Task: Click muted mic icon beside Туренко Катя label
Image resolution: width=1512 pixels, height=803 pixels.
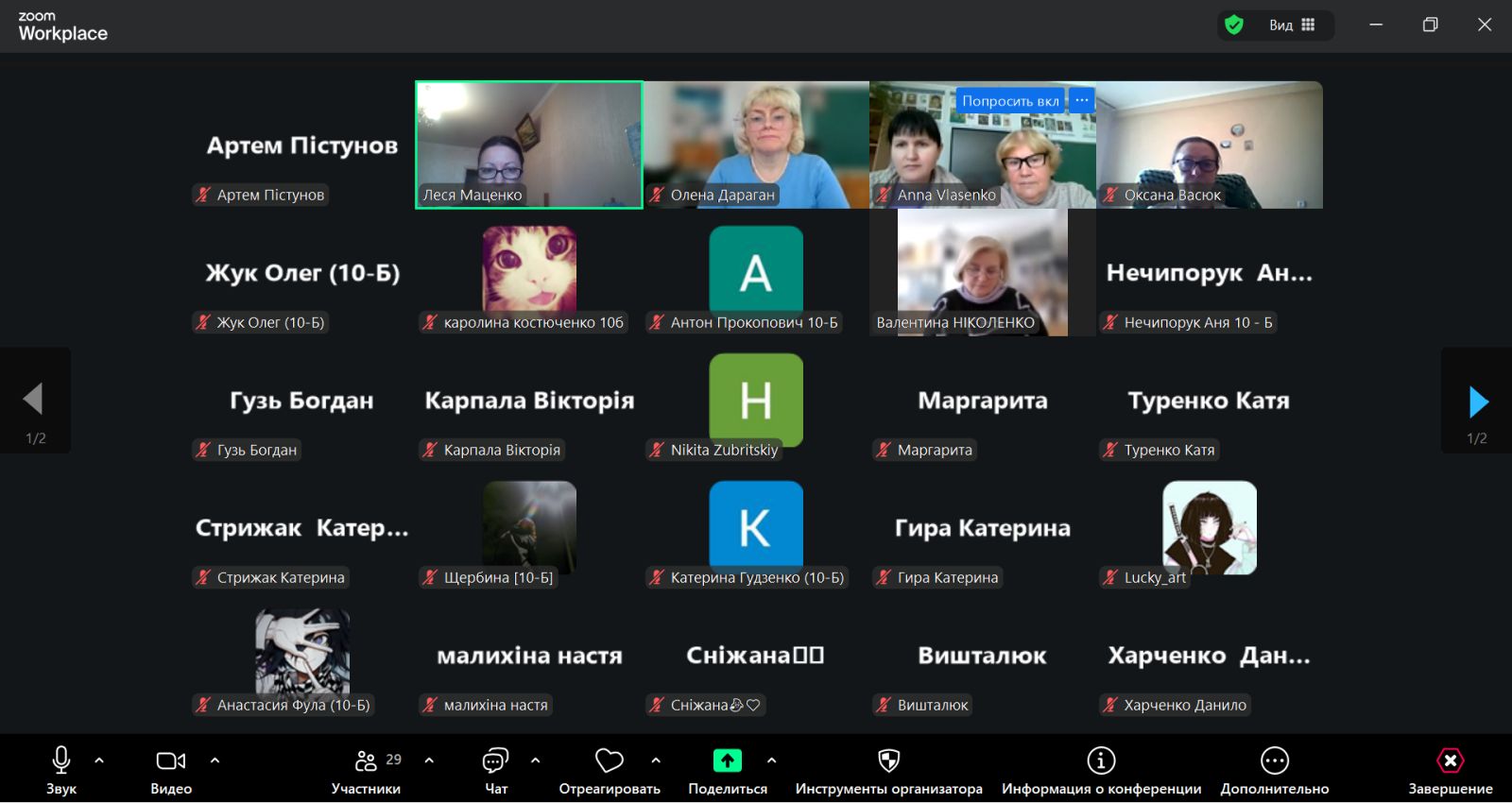Action: [1110, 450]
